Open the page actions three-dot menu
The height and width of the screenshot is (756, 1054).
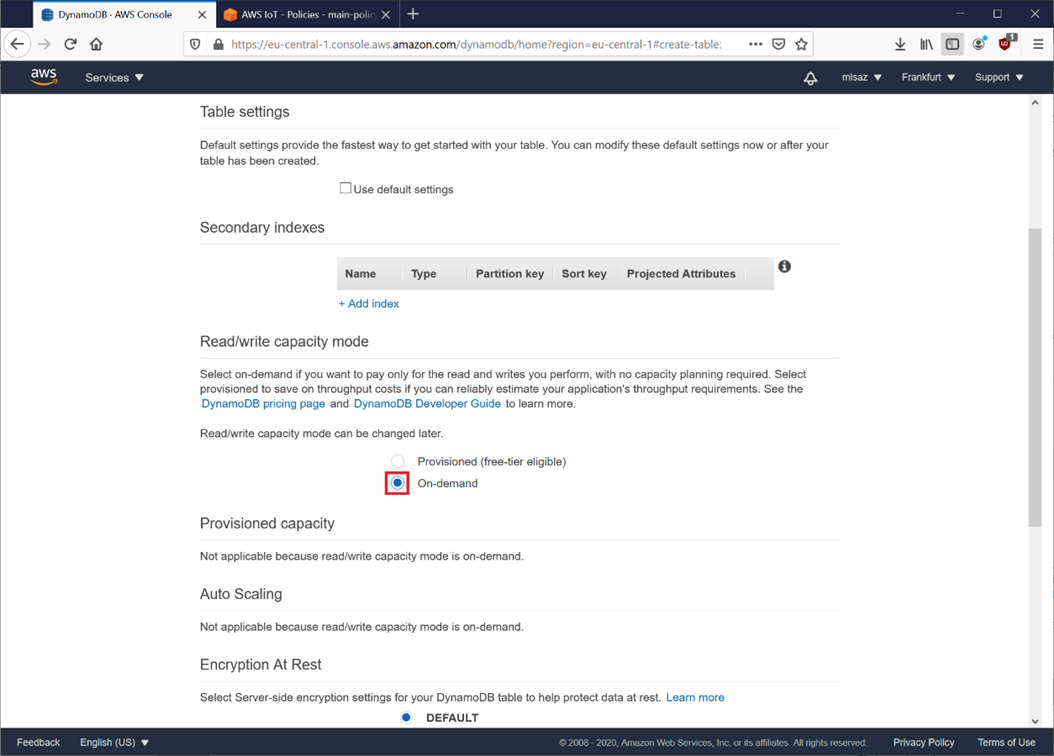pos(756,44)
